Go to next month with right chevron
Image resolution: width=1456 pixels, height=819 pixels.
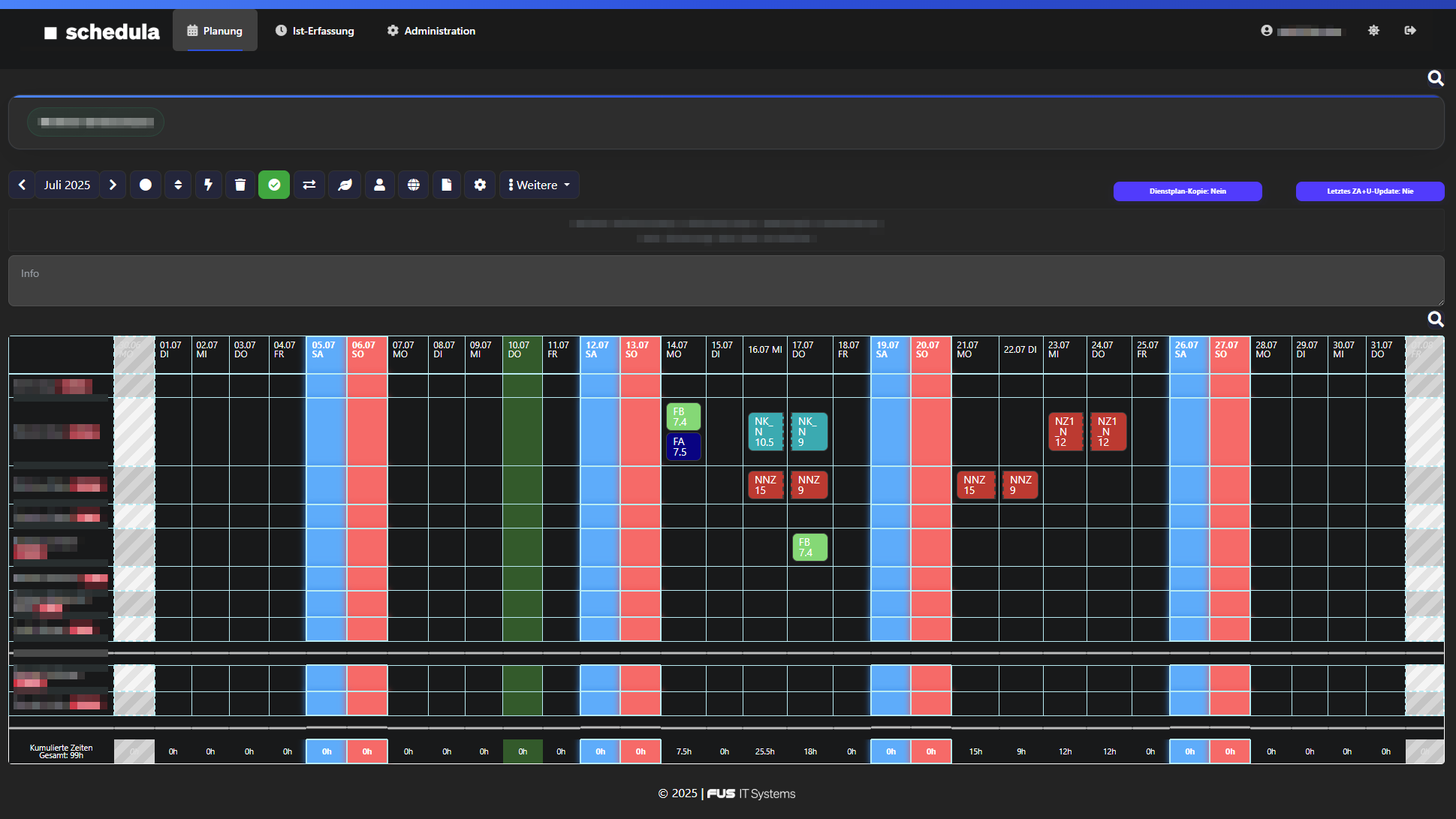113,185
